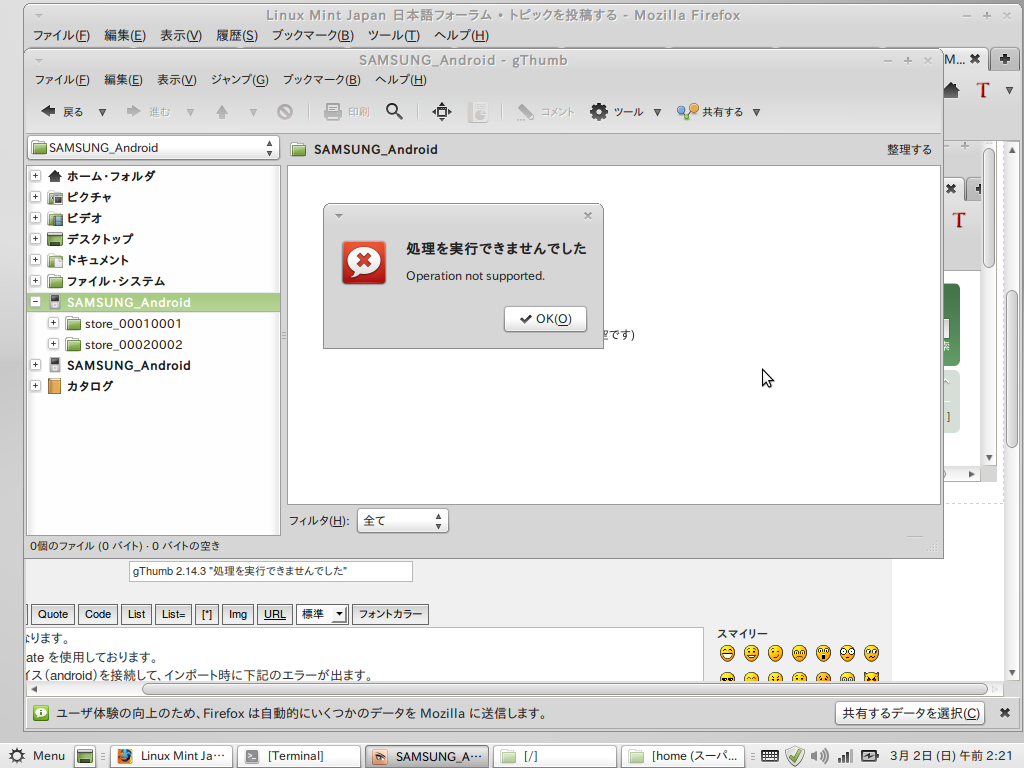This screenshot has width=1024, height=768.
Task: Open the 共有する dropdown arrow
Action: coord(756,112)
